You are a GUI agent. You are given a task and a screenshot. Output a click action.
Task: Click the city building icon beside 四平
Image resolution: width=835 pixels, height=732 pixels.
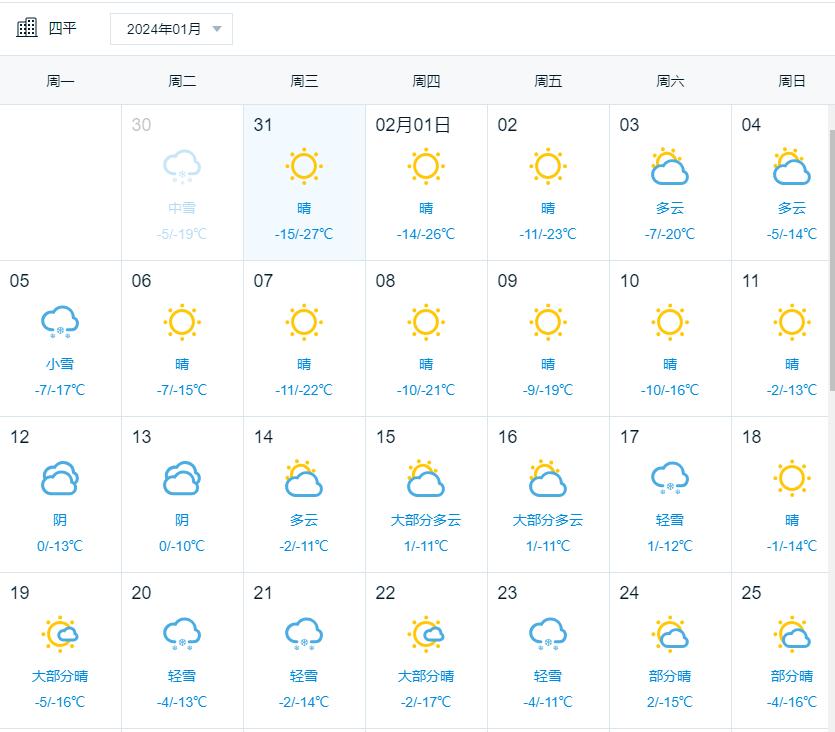tap(27, 27)
